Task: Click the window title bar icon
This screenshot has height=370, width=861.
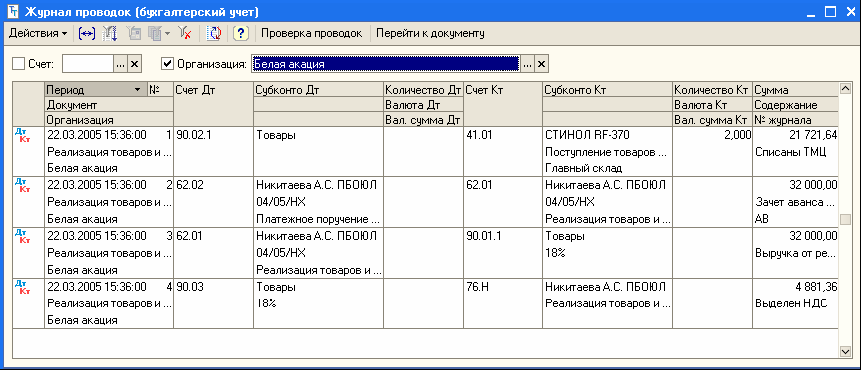Action: (x=13, y=12)
